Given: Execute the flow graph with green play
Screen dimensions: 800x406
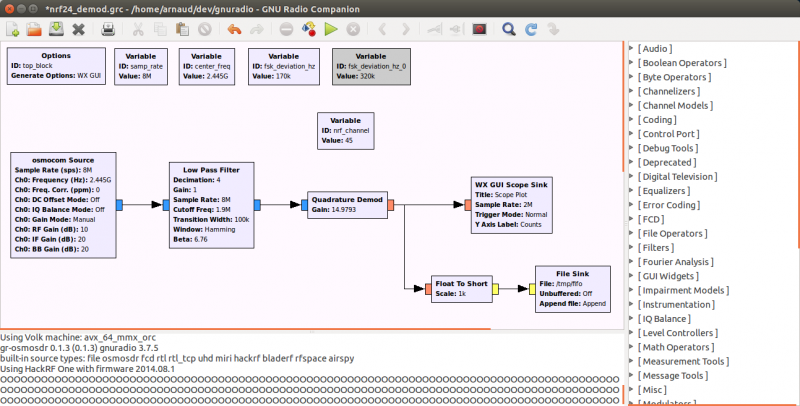Looking at the screenshot, I should [x=331, y=29].
